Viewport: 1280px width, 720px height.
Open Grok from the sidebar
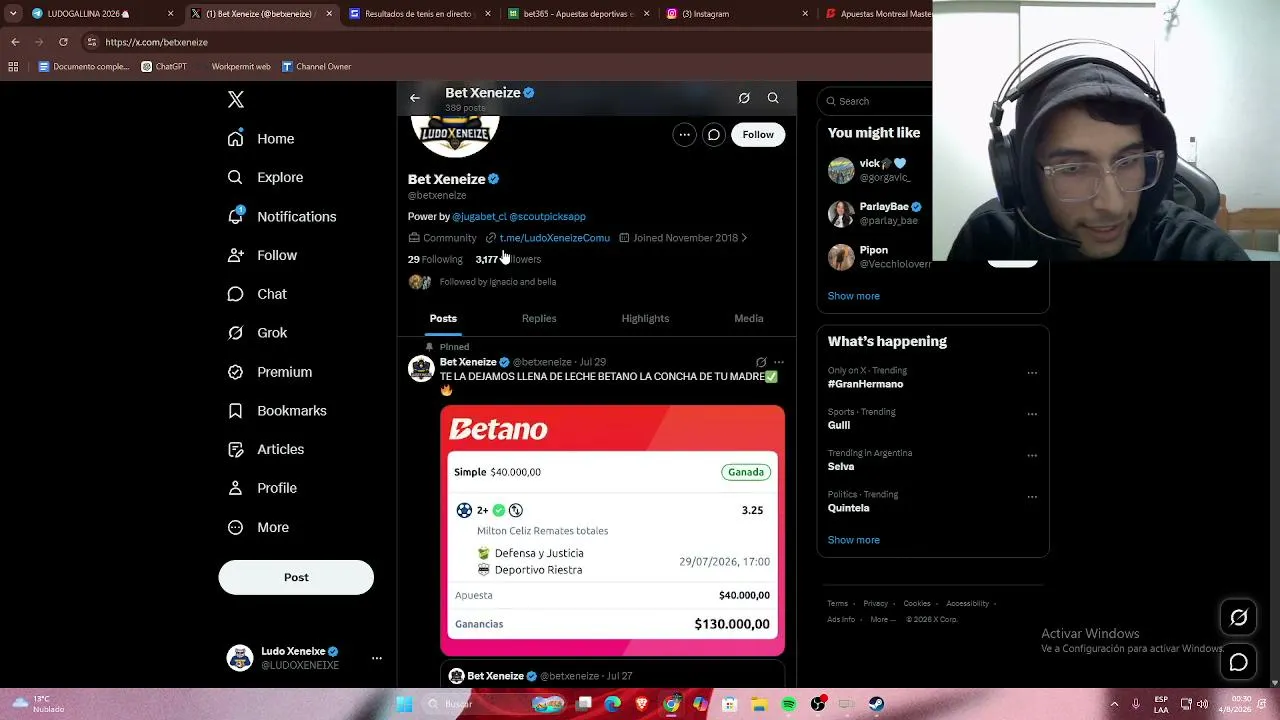click(257, 333)
